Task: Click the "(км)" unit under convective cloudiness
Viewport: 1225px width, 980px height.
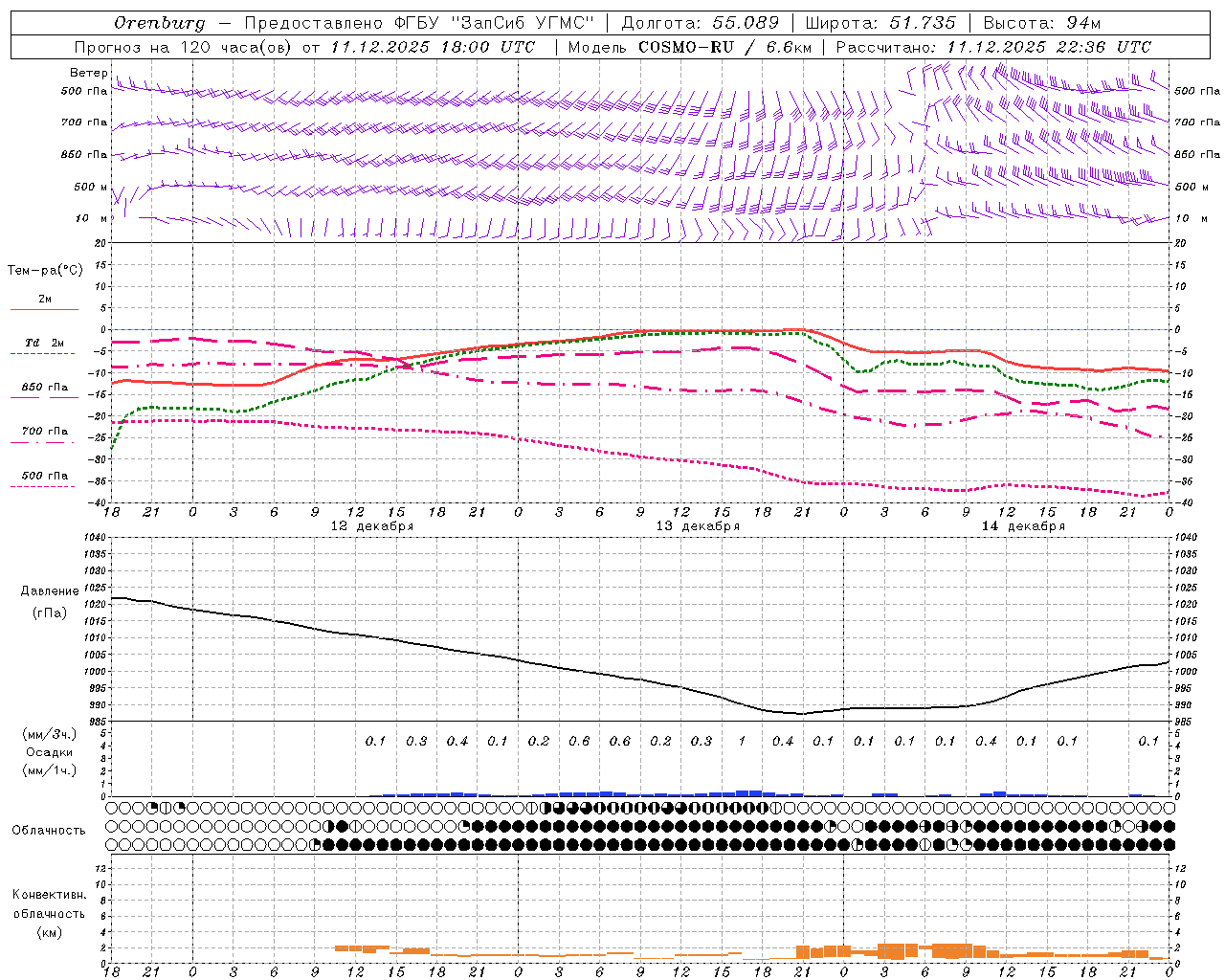Action: [49, 932]
